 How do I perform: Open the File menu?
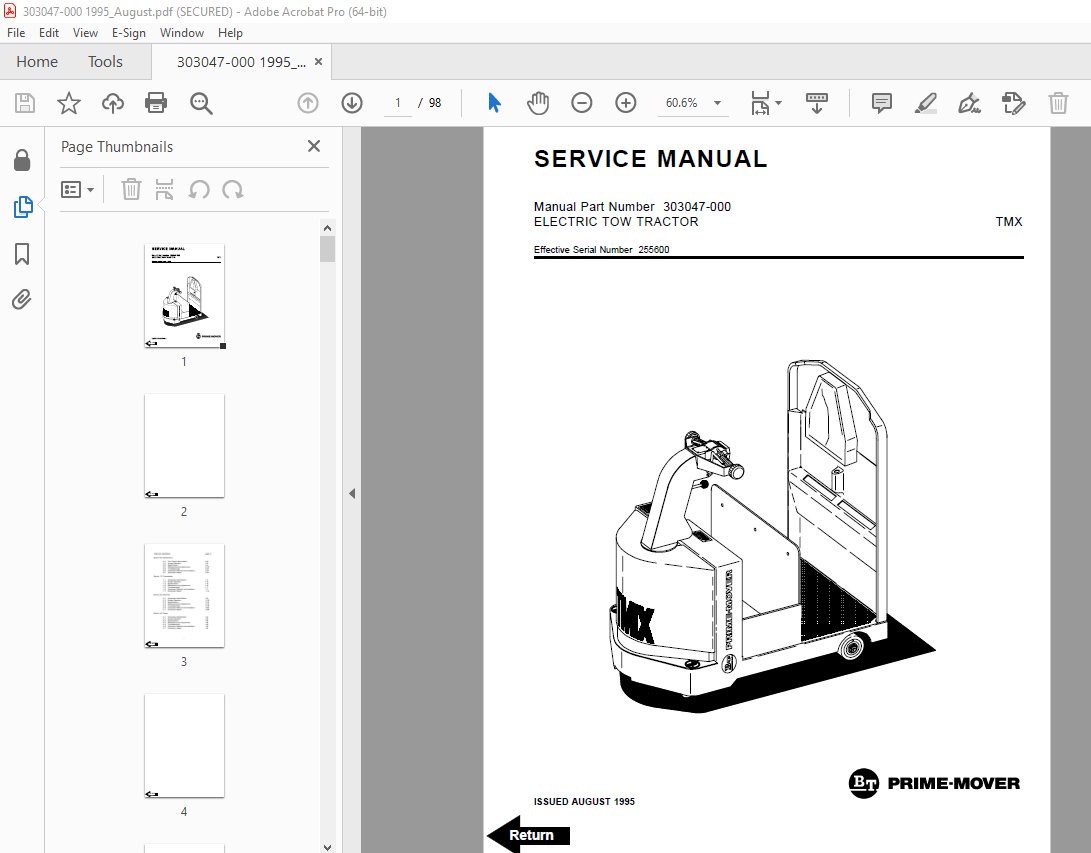click(16, 33)
